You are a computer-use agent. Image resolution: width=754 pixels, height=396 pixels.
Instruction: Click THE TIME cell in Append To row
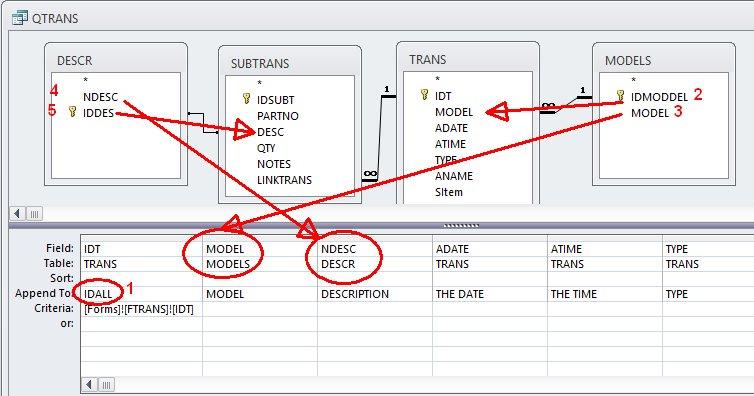tap(605, 294)
